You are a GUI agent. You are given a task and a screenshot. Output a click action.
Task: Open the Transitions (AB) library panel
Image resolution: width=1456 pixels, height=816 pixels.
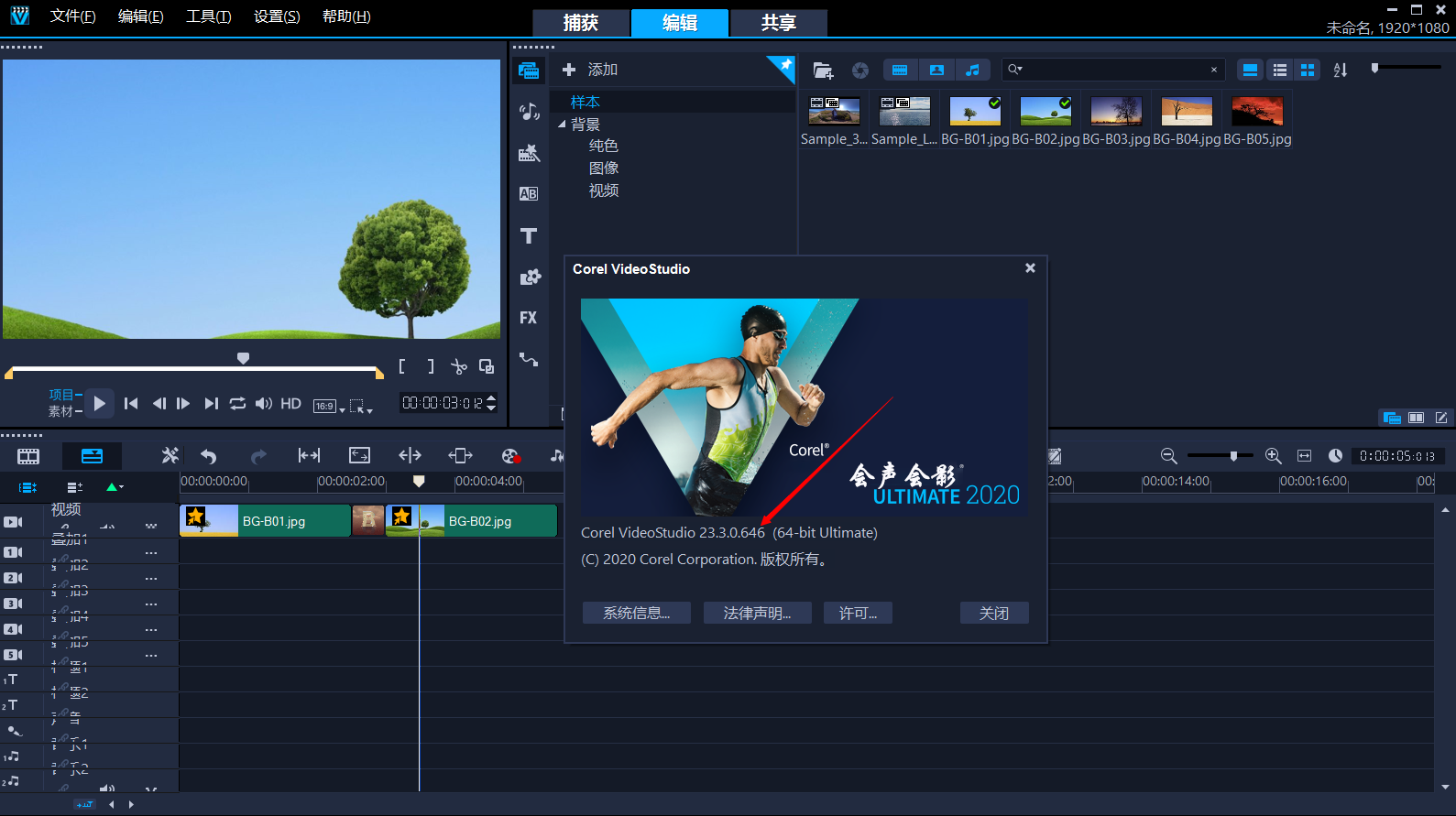click(x=529, y=194)
